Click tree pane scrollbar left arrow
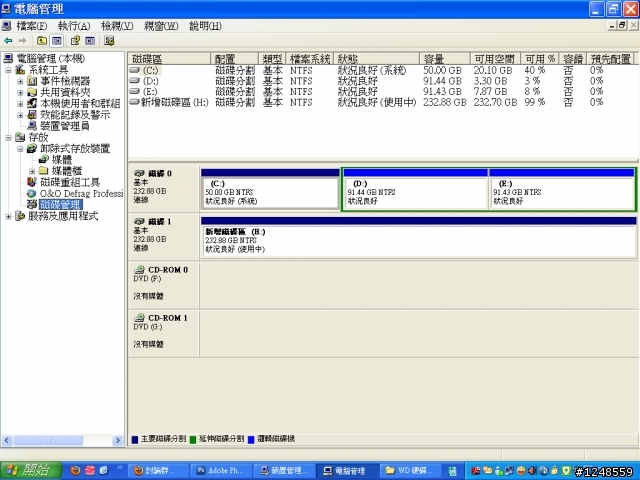640x480 pixels. pos(7,440)
